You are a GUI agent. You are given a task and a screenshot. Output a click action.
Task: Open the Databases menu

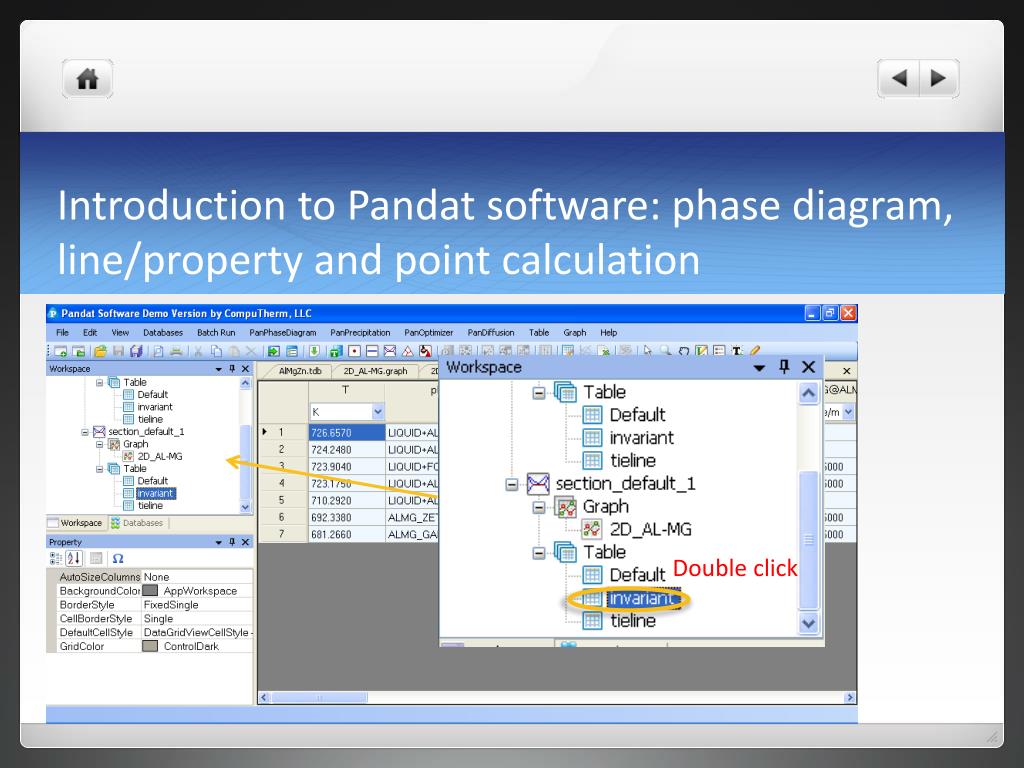tap(163, 332)
